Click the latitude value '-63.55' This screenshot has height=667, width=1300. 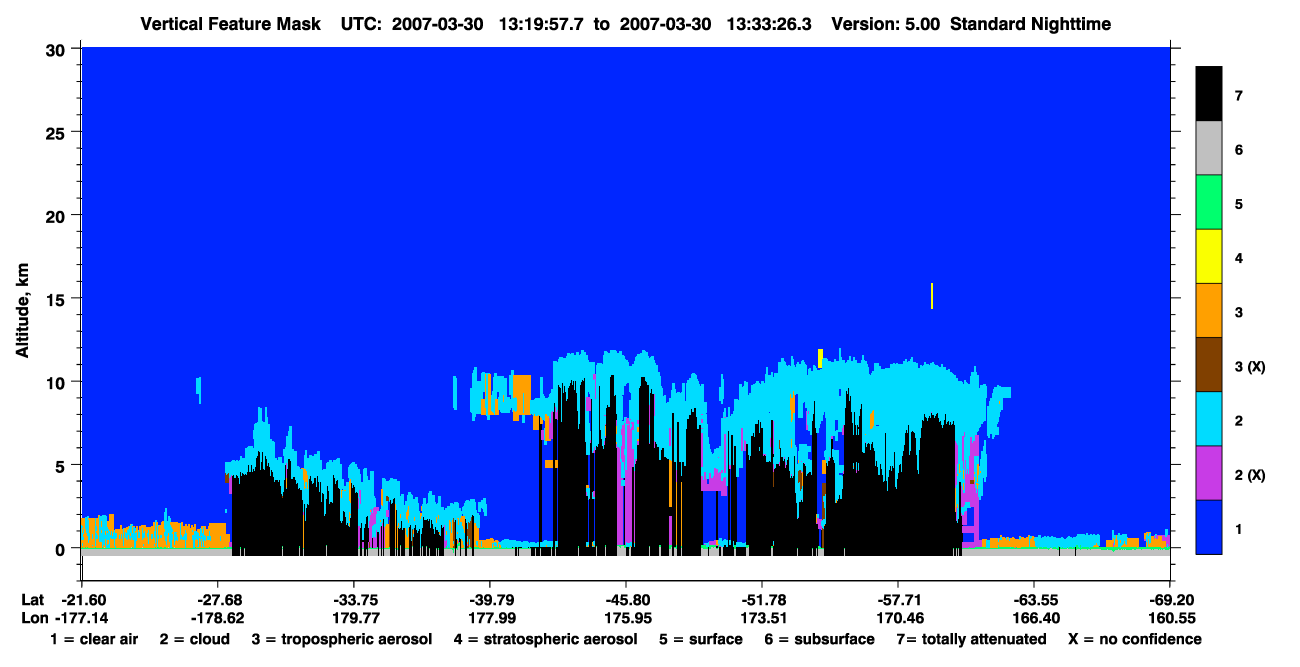coord(1033,600)
